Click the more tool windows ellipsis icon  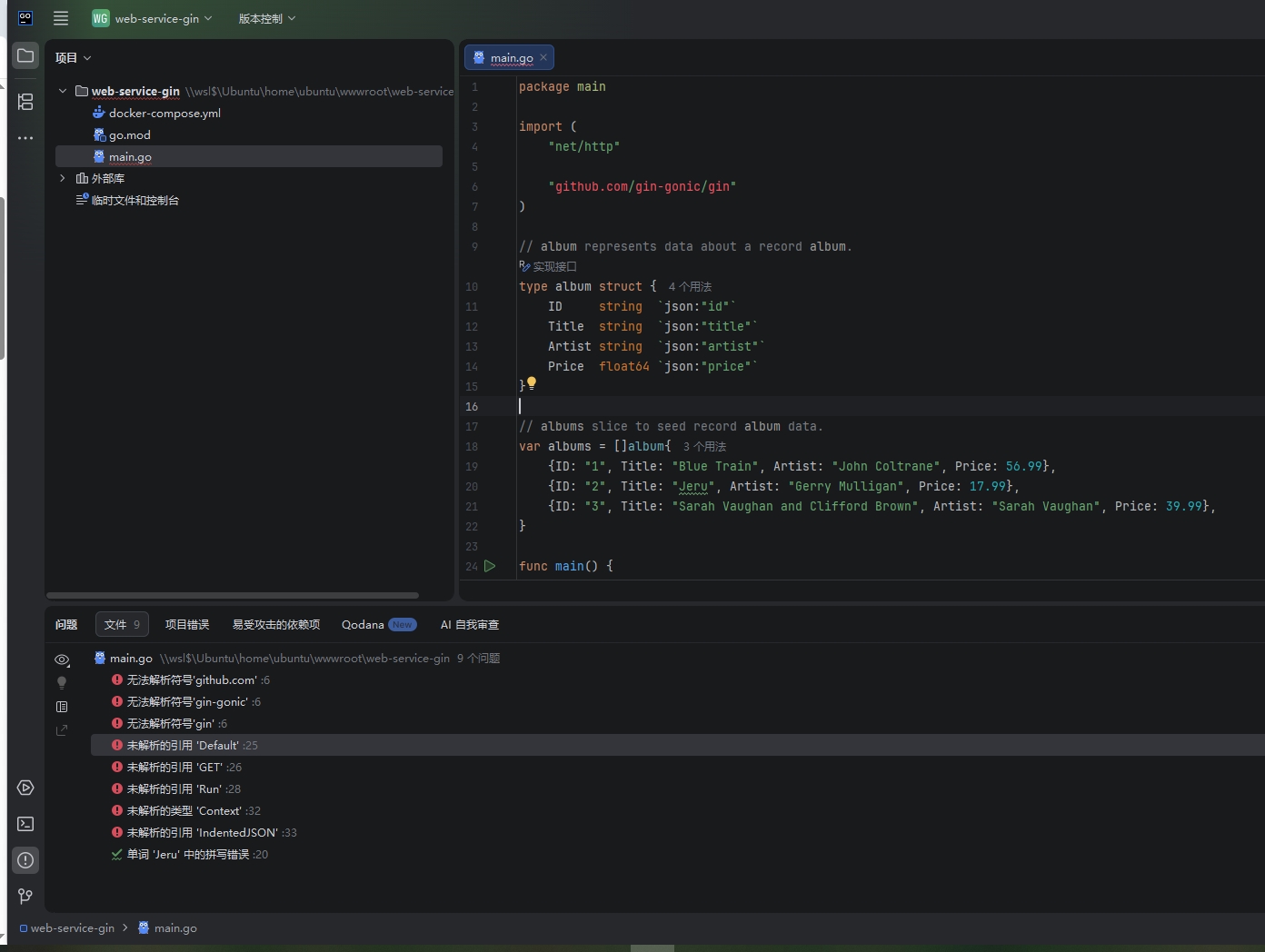click(25, 138)
